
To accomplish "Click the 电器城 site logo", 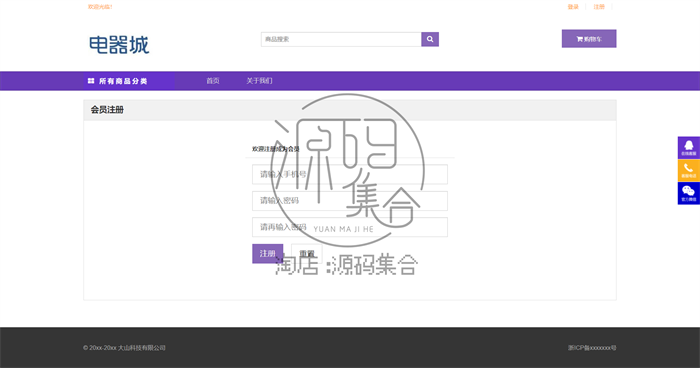I will pos(119,45).
